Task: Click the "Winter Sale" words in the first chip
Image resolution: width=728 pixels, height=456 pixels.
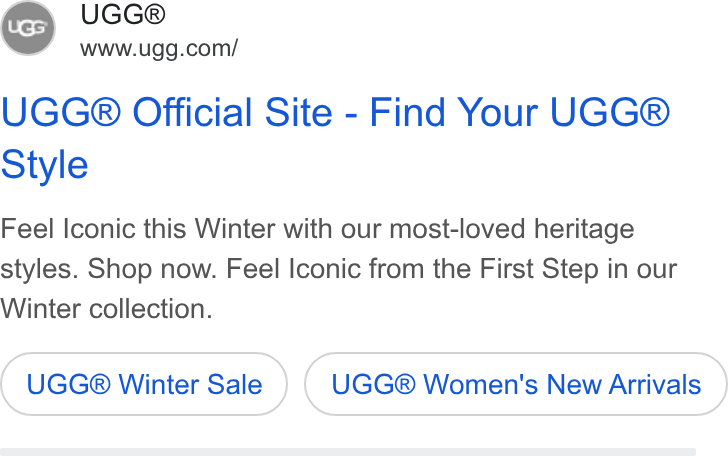Action: pos(190,384)
